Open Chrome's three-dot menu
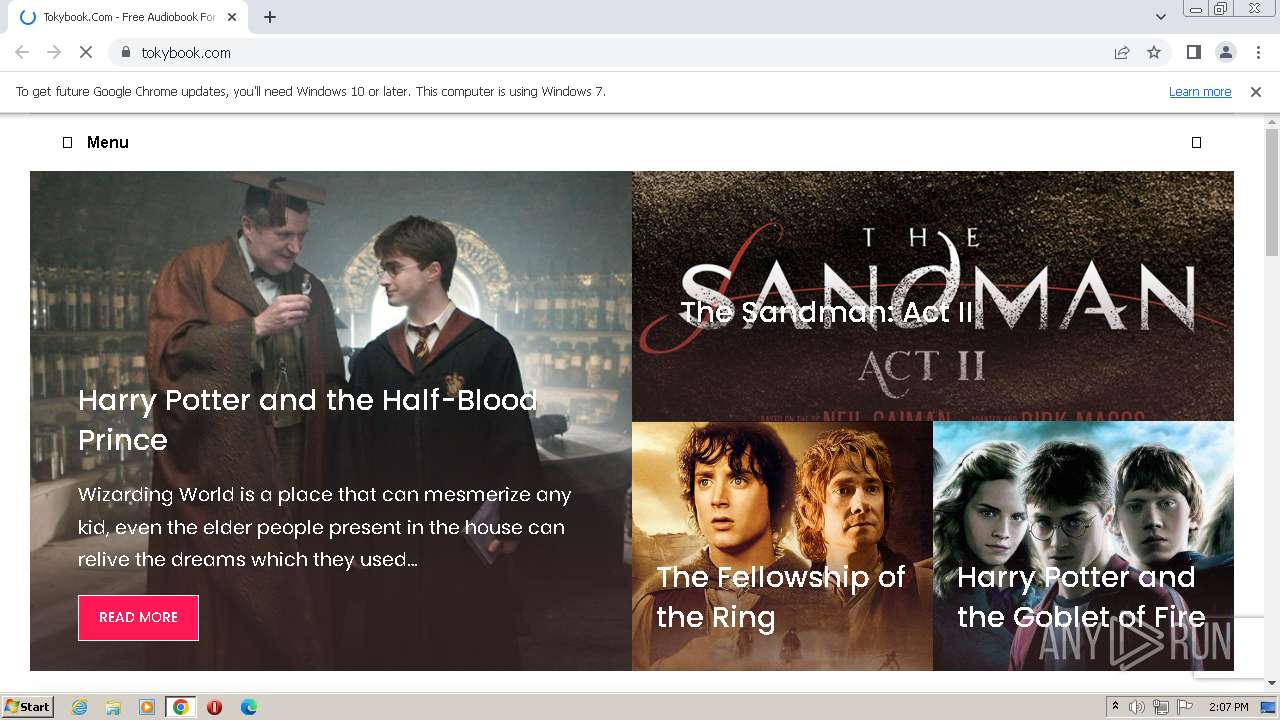This screenshot has width=1280, height=720. (x=1258, y=52)
